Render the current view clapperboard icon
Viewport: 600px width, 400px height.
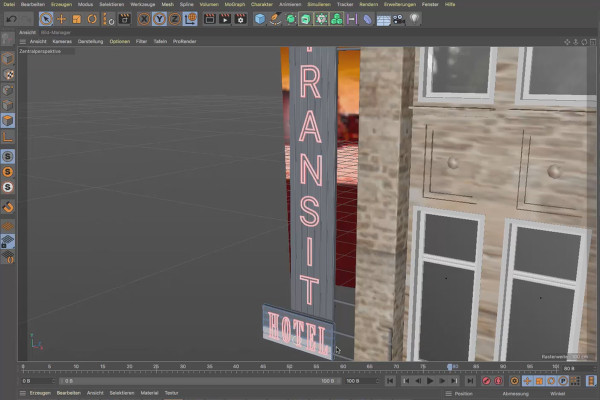click(x=209, y=19)
